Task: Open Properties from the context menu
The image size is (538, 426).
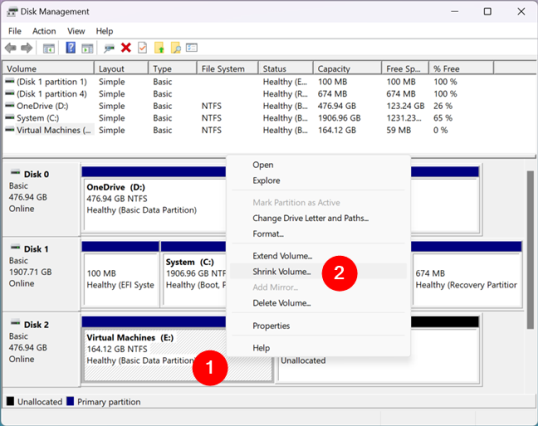Action: (318, 326)
